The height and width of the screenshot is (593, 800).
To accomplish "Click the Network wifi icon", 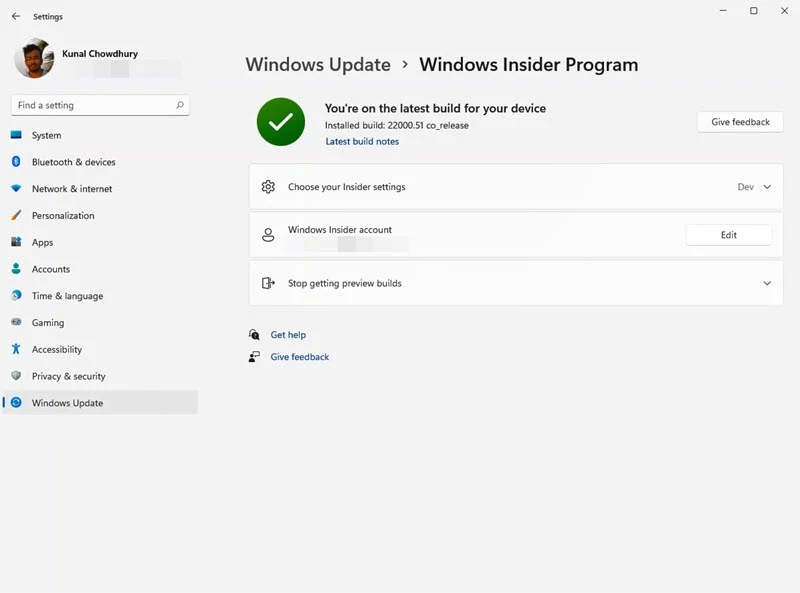I will pos(16,188).
